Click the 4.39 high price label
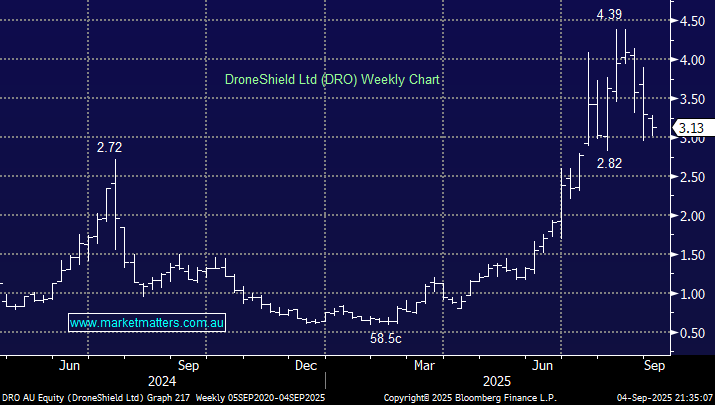 point(609,15)
